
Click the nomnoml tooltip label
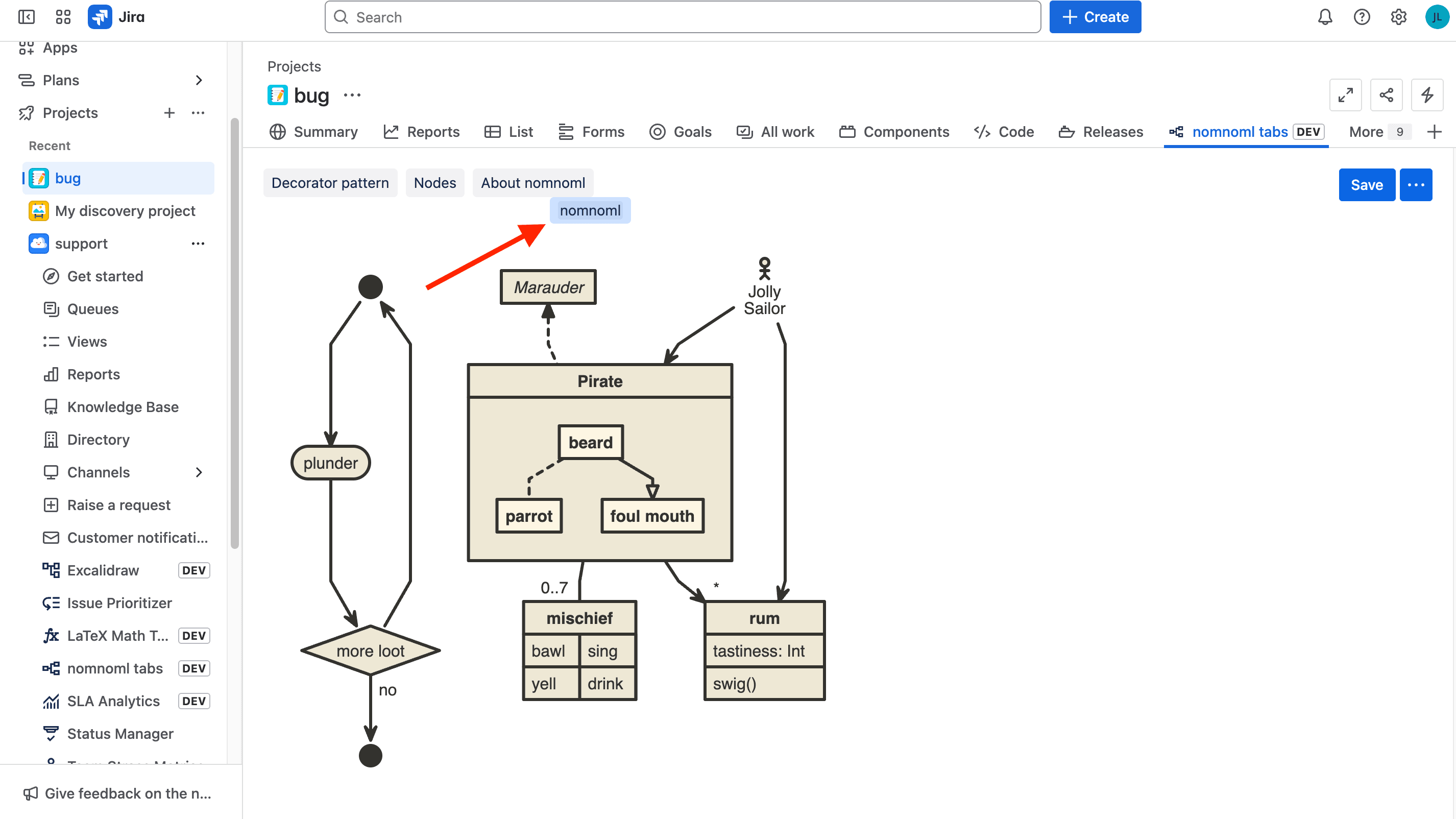pyautogui.click(x=590, y=211)
